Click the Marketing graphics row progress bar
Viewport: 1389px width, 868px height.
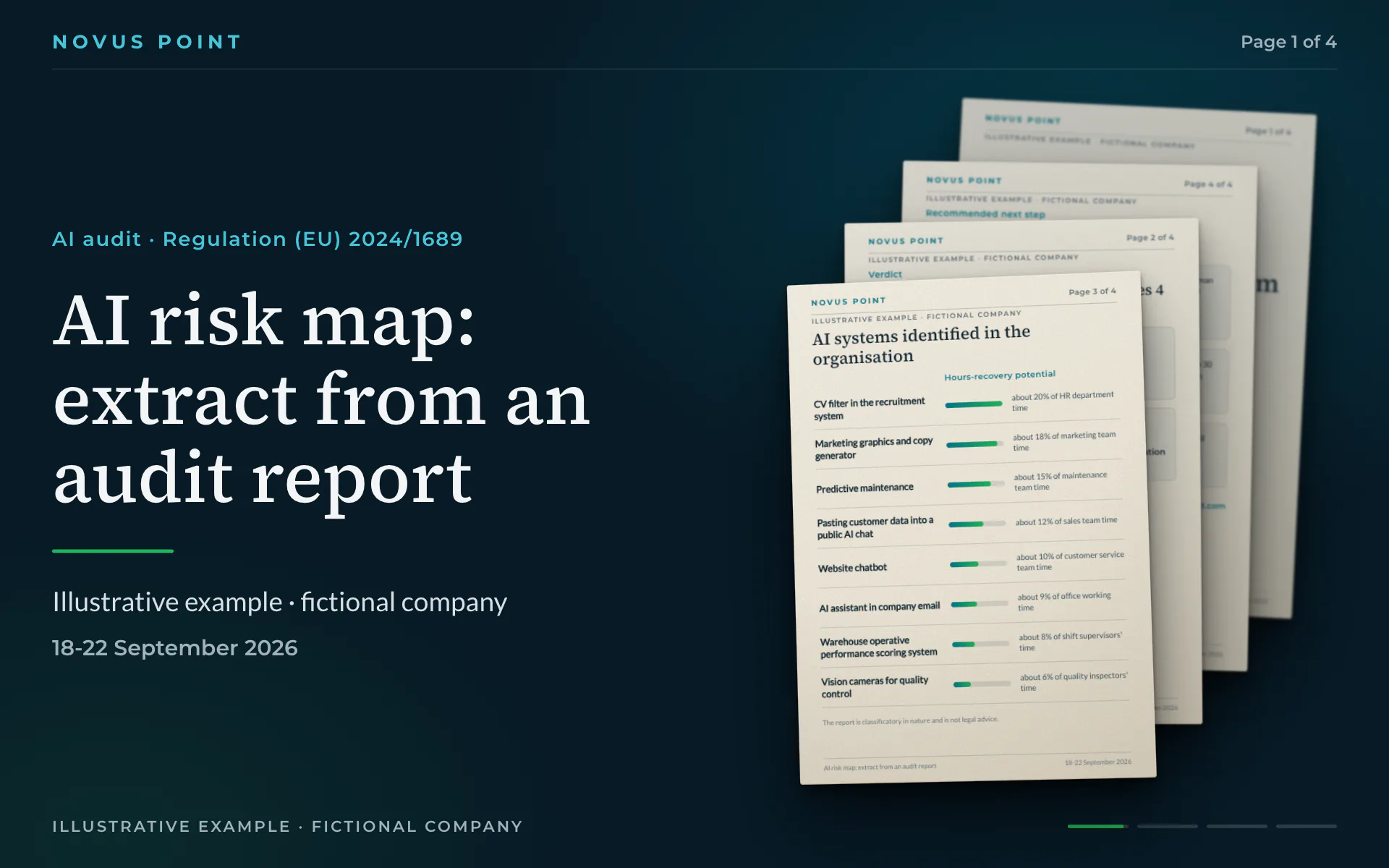coord(975,444)
